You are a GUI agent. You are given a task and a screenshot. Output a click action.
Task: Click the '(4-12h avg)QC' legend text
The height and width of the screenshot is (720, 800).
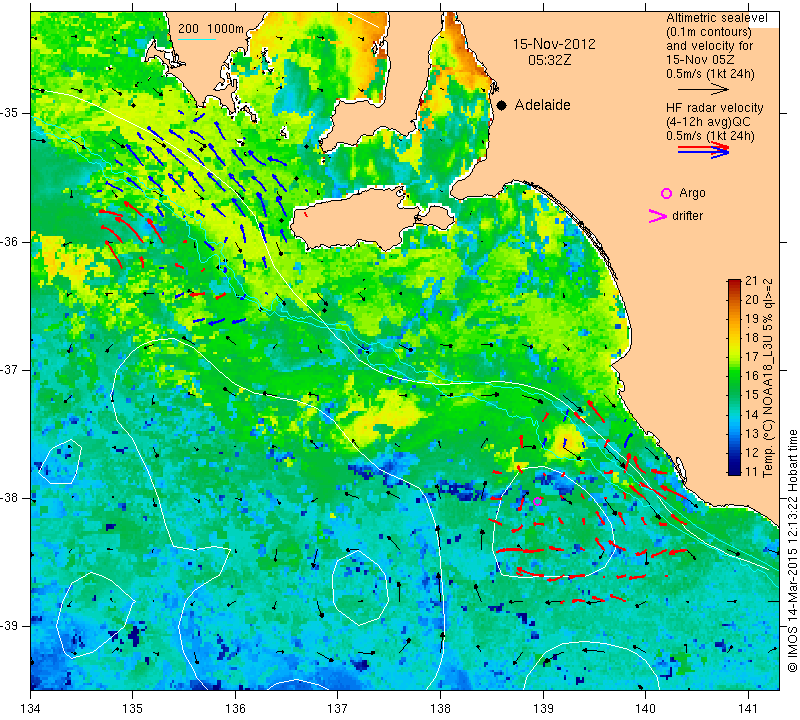tap(708, 122)
